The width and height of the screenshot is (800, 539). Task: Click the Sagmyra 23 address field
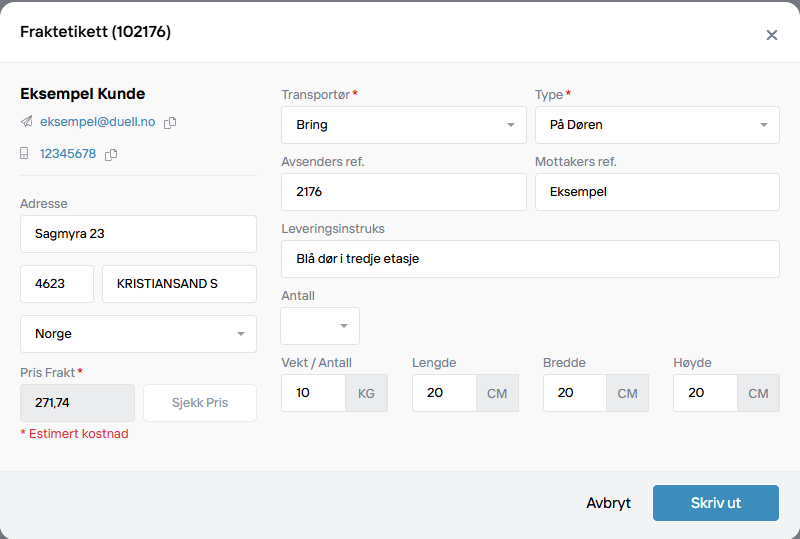[x=138, y=234]
